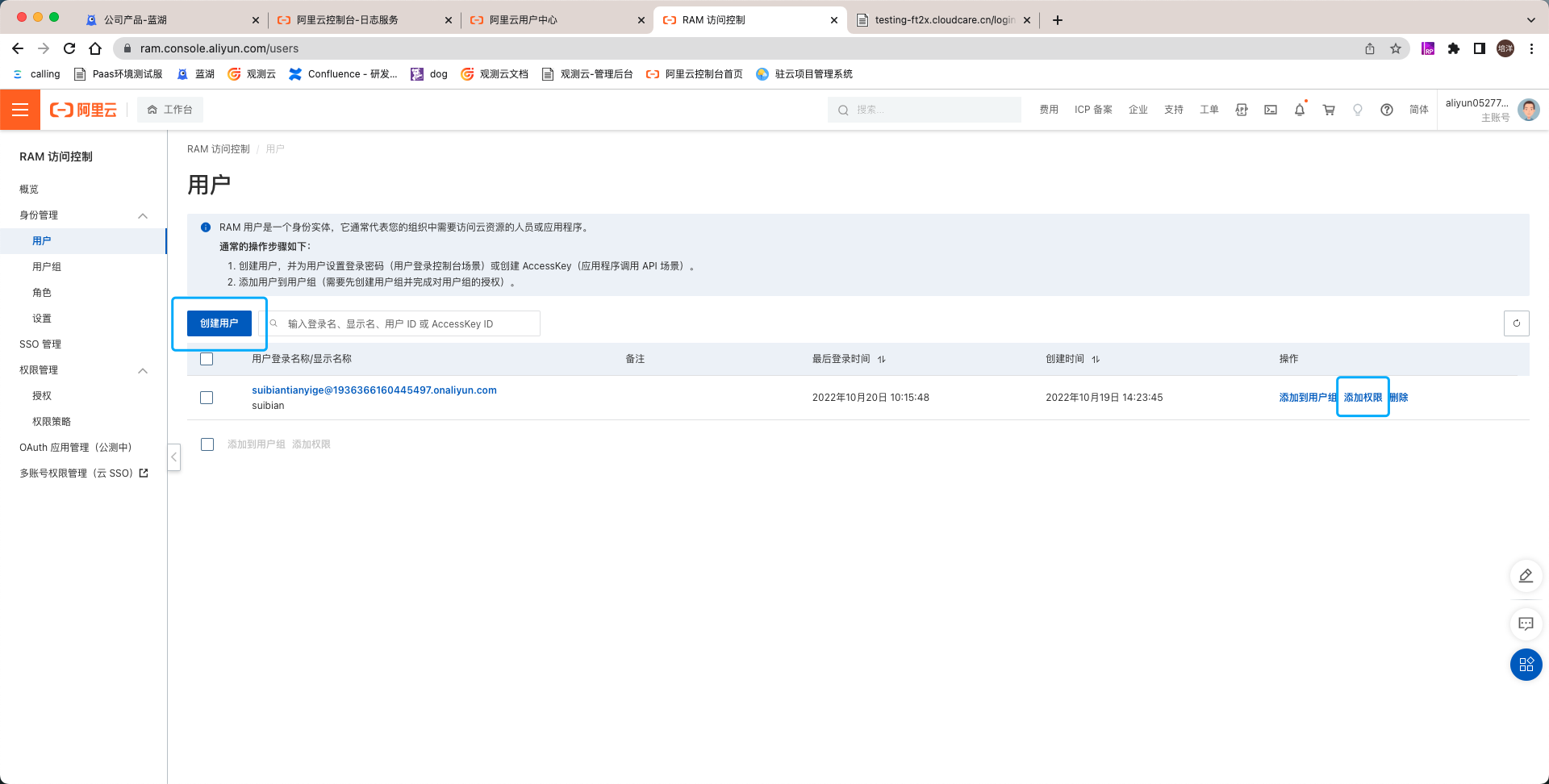This screenshot has height=784, width=1549.
Task: Open a new browser tab
Action: [x=1058, y=20]
